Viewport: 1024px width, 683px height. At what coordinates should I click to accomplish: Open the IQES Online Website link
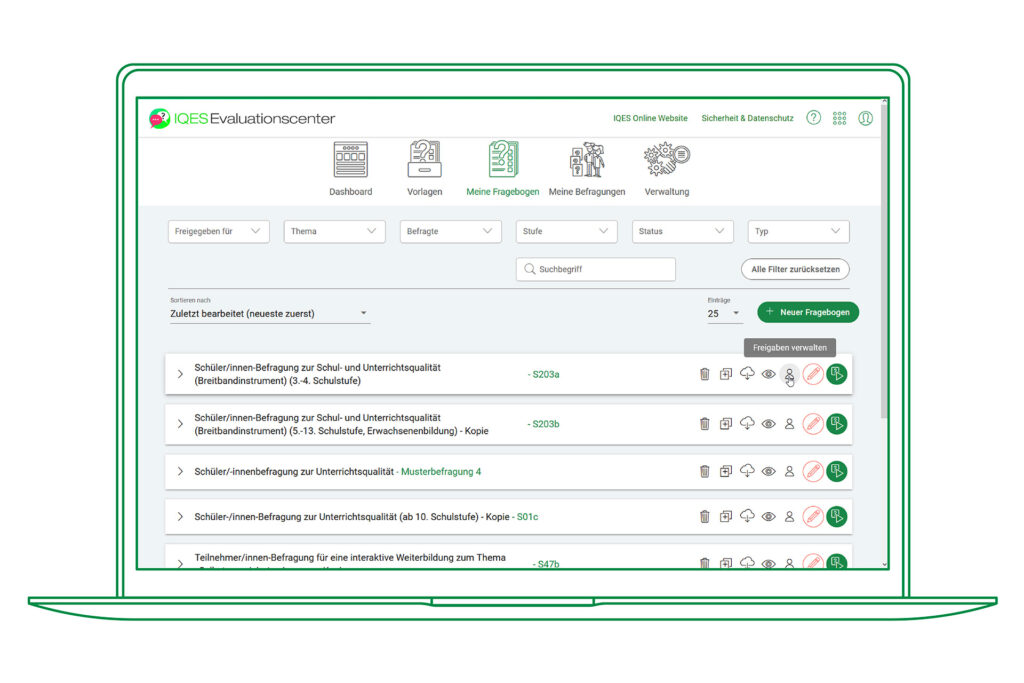[650, 117]
